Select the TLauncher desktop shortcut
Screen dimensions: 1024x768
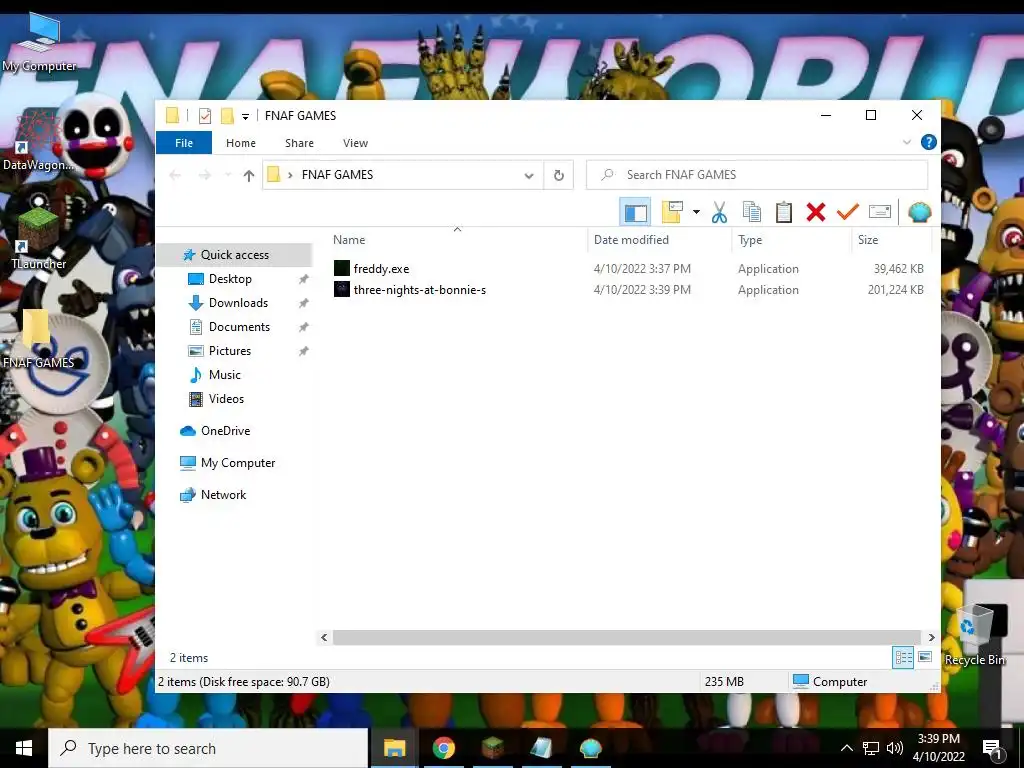point(38,240)
